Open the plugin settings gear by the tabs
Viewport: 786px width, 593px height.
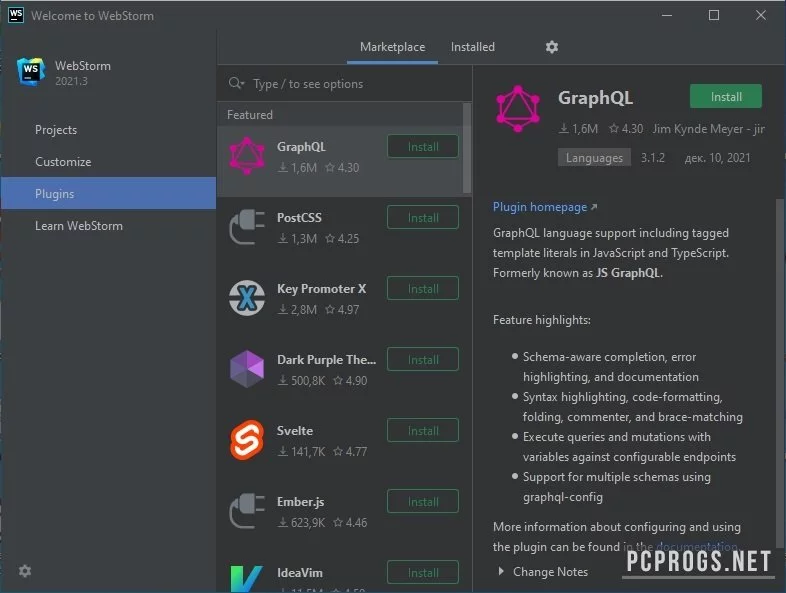551,47
